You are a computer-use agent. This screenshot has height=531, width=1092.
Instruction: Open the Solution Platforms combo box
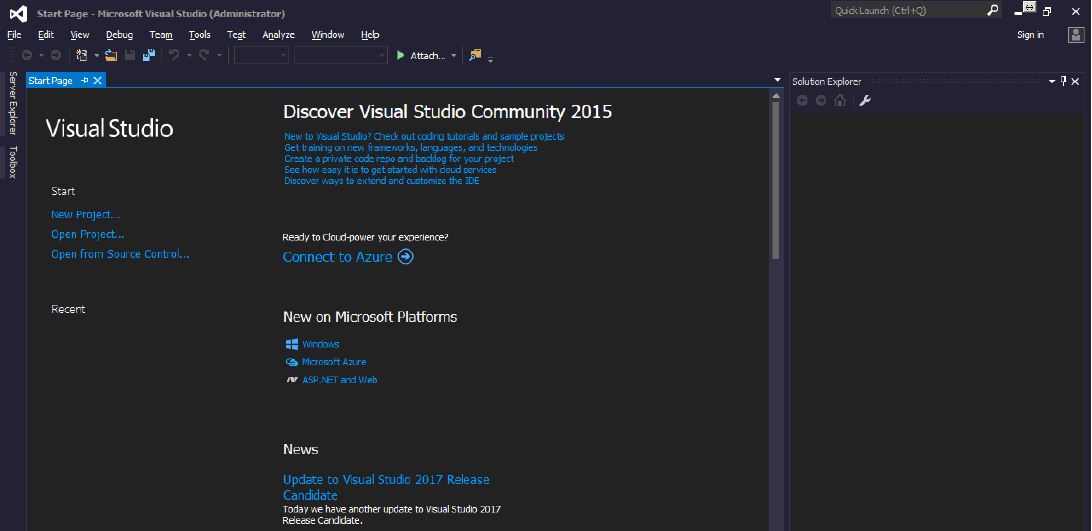click(x=341, y=56)
